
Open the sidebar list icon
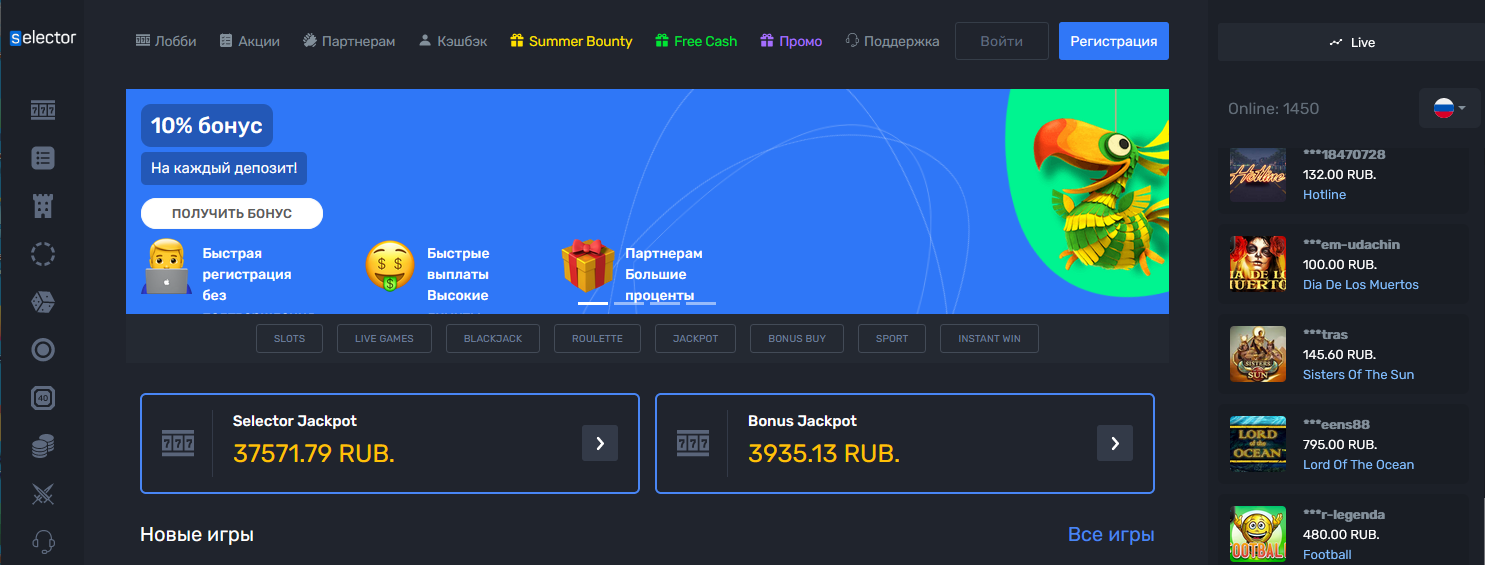tap(43, 158)
